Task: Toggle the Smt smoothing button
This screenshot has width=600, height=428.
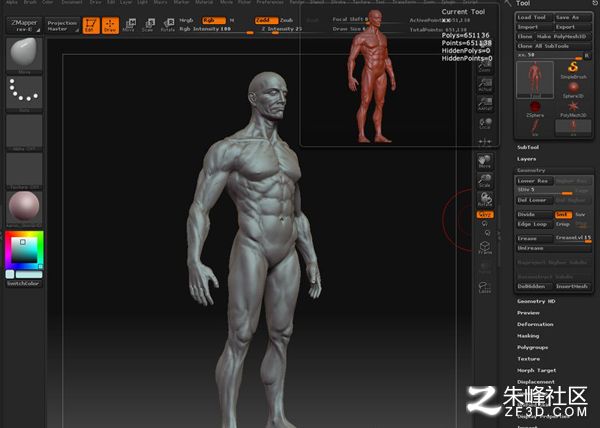Action: [563, 215]
